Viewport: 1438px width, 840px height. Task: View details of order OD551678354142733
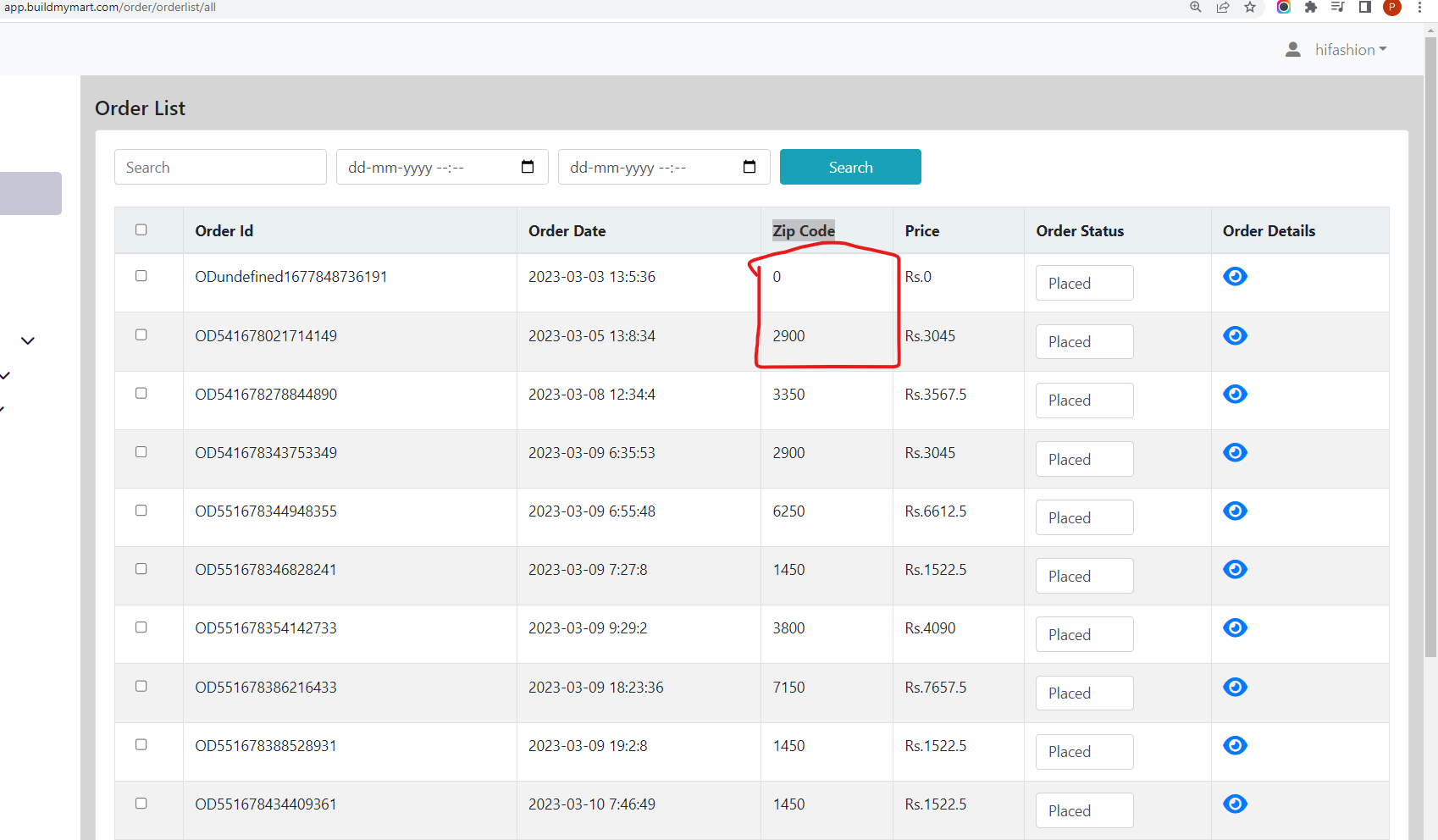pos(1235,627)
